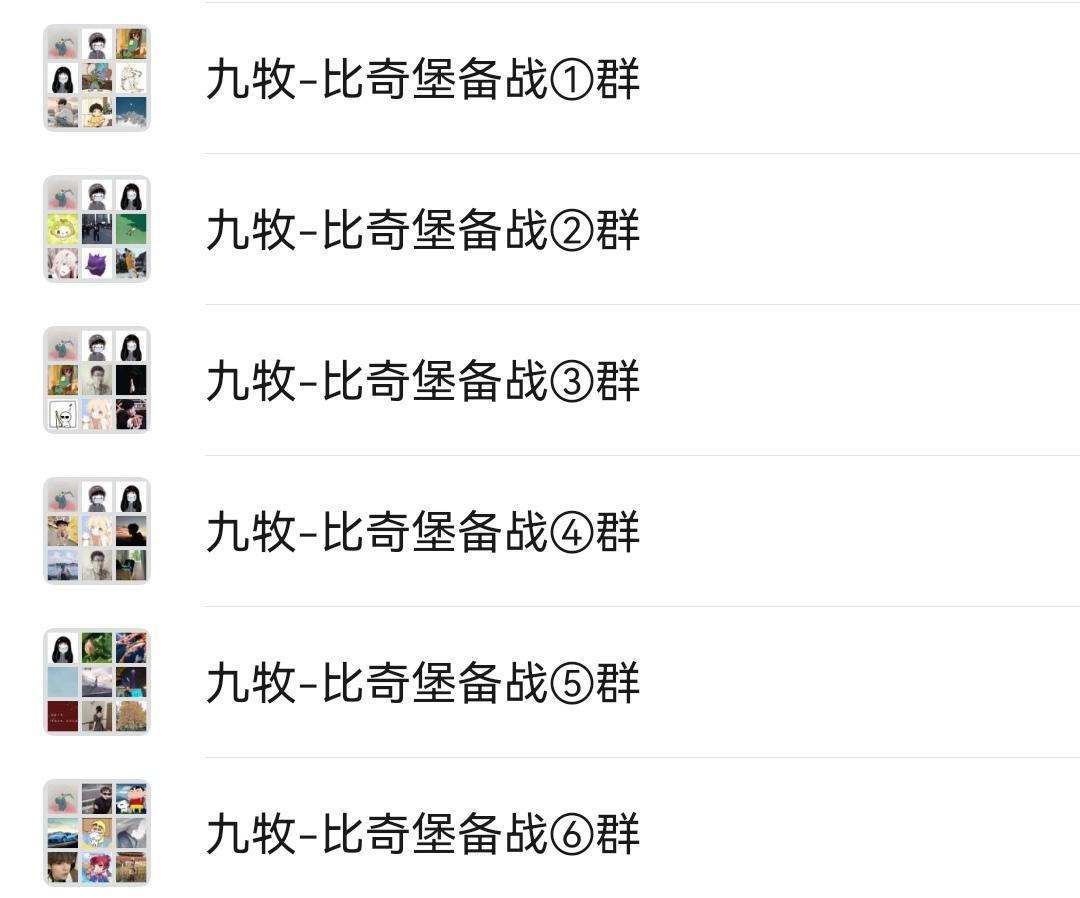
Task: Open chat named 九牧-比奇堡备战①群
Action: 423,79
